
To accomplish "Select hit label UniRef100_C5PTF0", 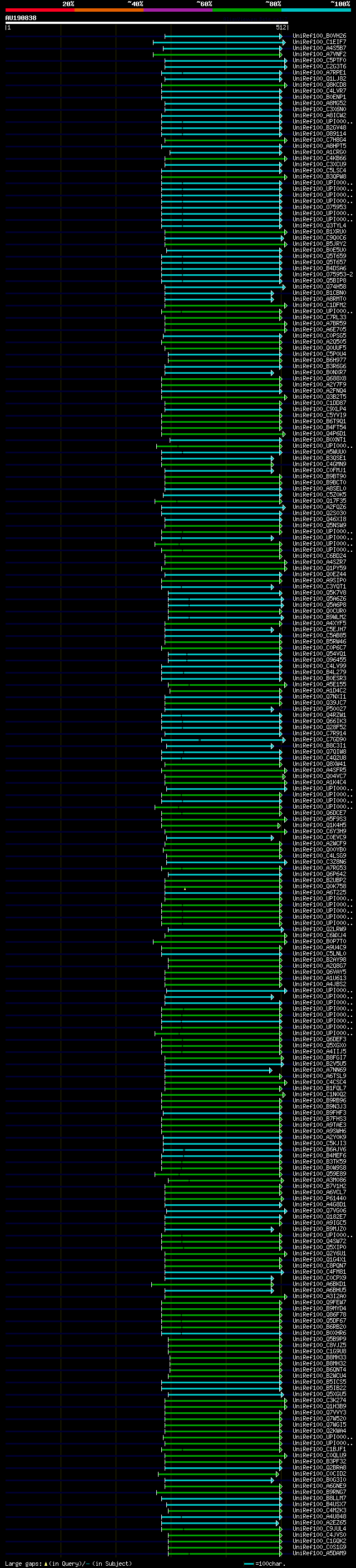I will [x=319, y=60].
